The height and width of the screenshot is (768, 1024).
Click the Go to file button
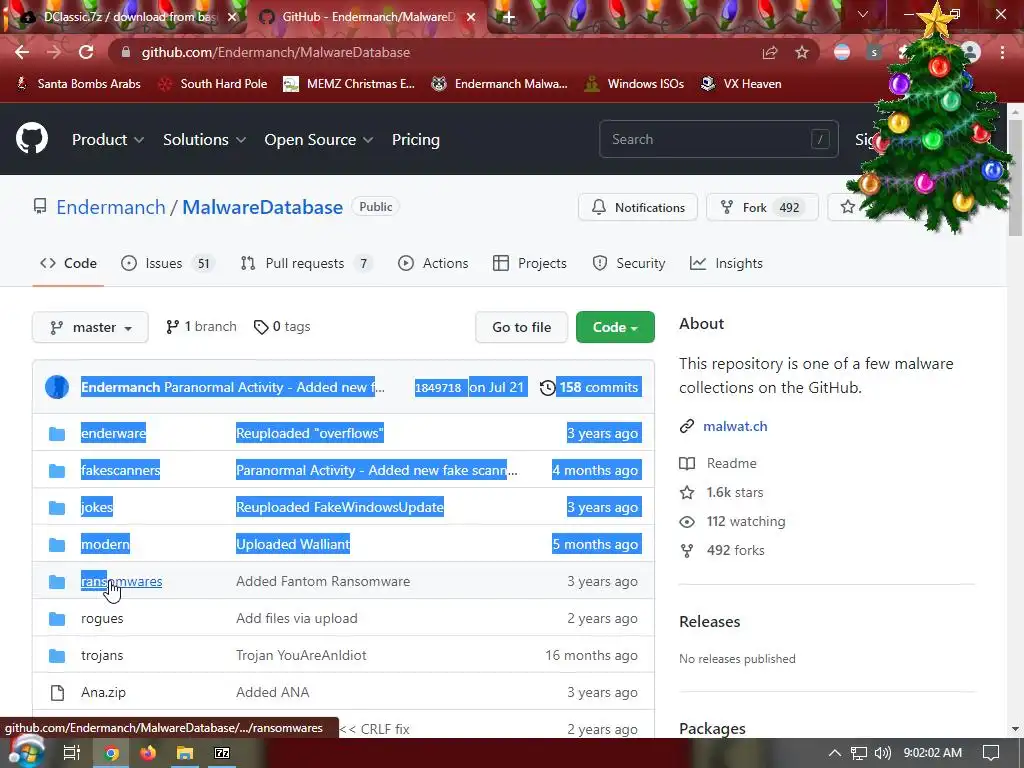tap(522, 327)
